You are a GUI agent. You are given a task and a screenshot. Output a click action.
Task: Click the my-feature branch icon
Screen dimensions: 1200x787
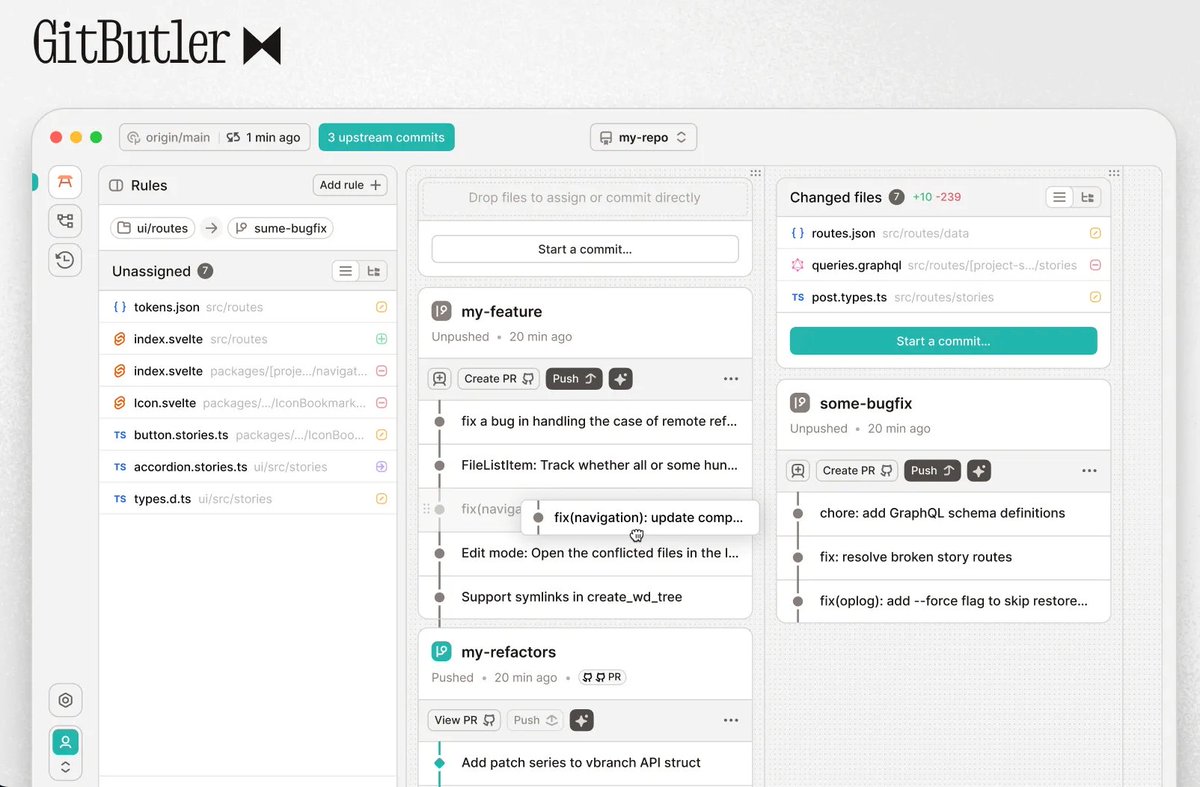tap(441, 311)
